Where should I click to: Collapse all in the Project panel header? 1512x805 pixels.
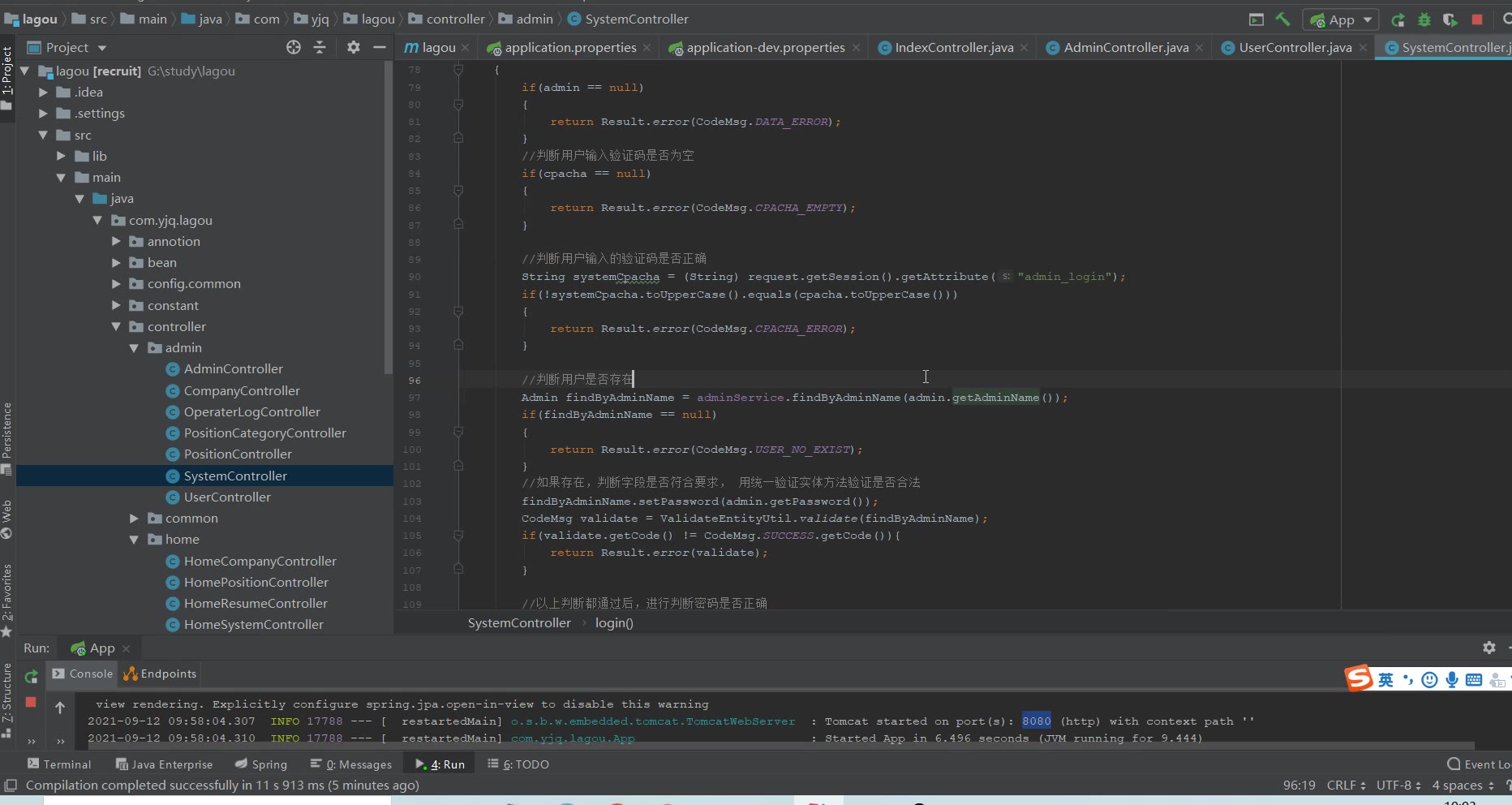click(320, 48)
